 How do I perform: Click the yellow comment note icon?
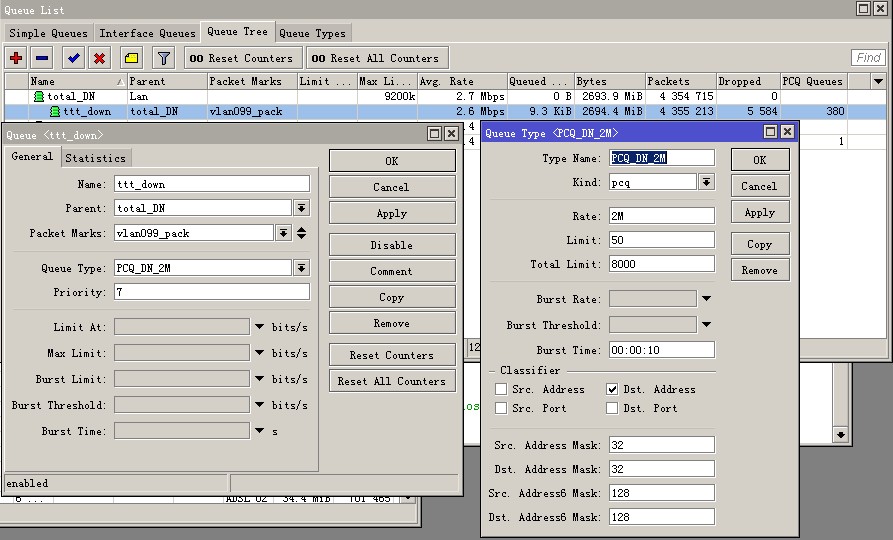(132, 58)
